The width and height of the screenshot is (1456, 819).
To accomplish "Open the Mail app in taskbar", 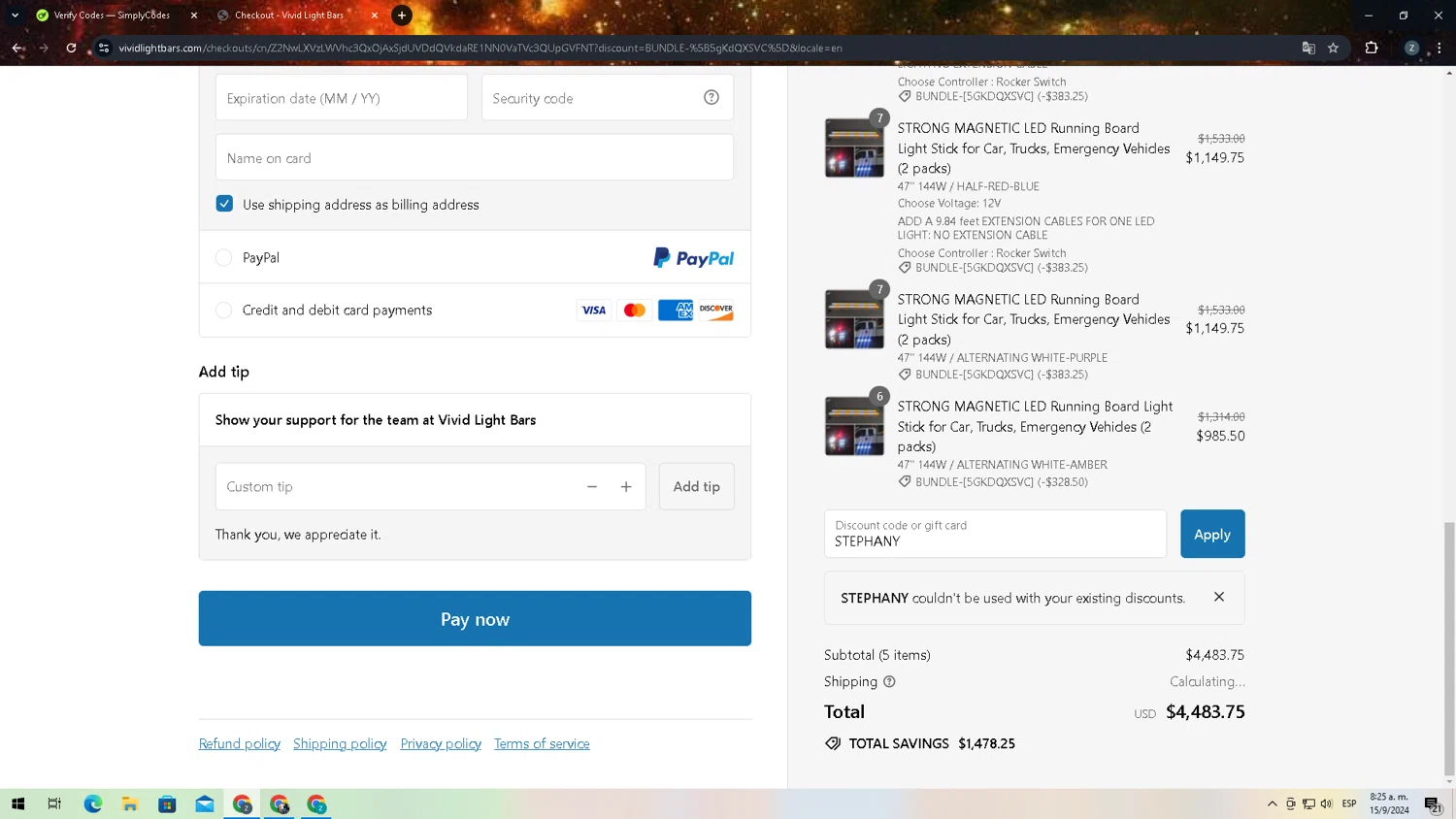I will tap(205, 803).
